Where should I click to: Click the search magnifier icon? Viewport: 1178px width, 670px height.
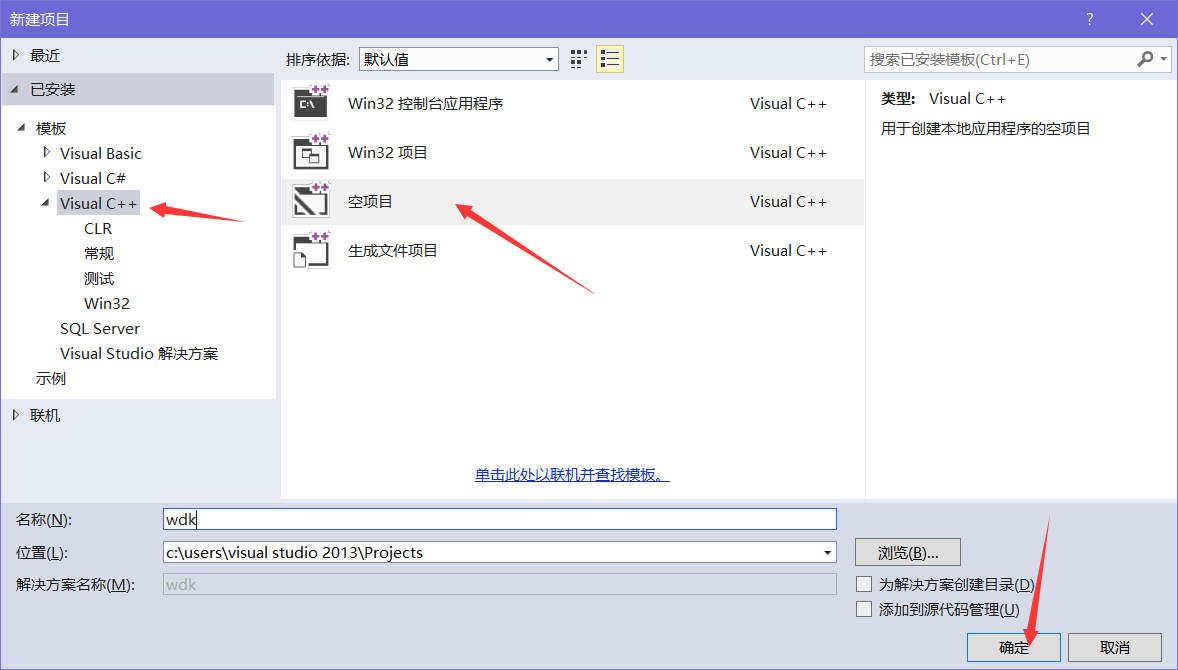(x=1145, y=59)
